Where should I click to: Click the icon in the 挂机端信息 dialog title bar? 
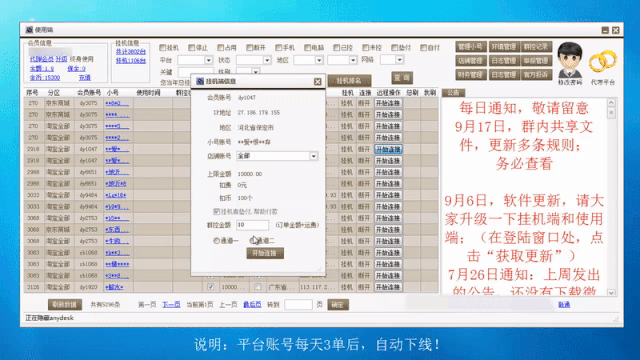click(x=200, y=81)
